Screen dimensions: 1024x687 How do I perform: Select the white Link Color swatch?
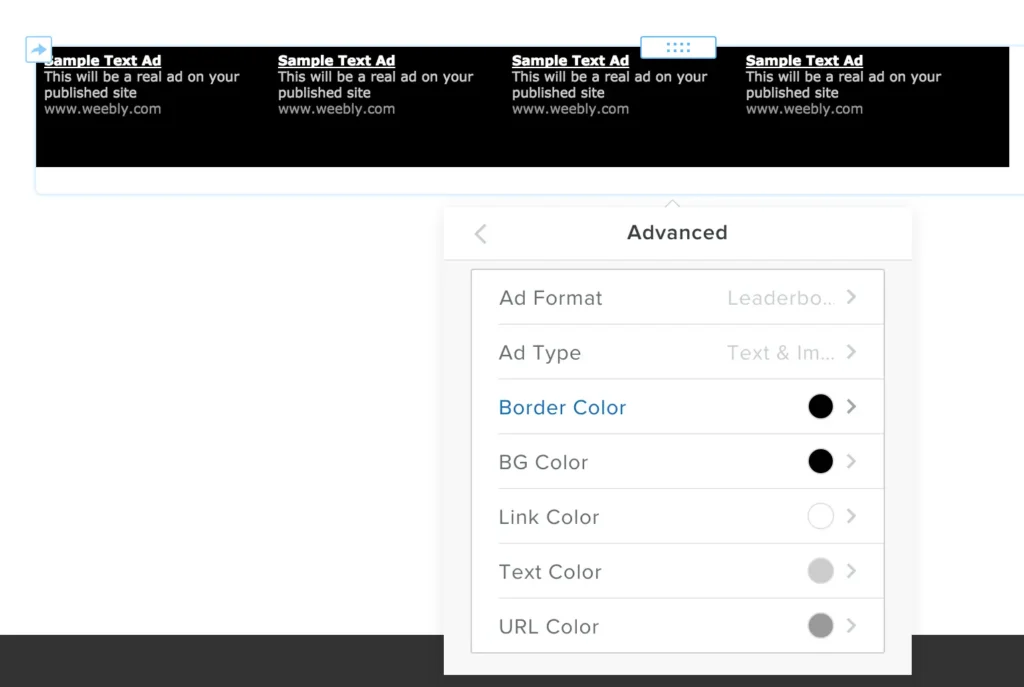point(820,516)
